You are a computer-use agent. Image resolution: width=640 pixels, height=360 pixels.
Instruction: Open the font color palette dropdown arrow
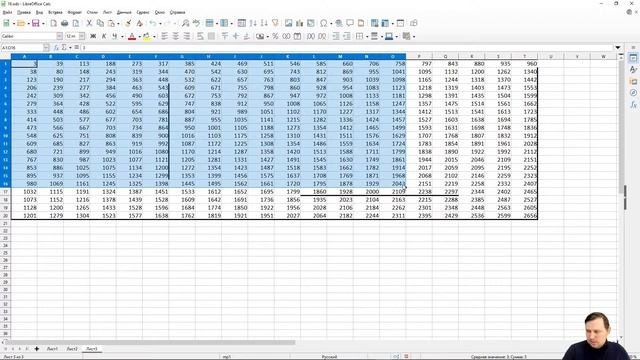(139, 37)
